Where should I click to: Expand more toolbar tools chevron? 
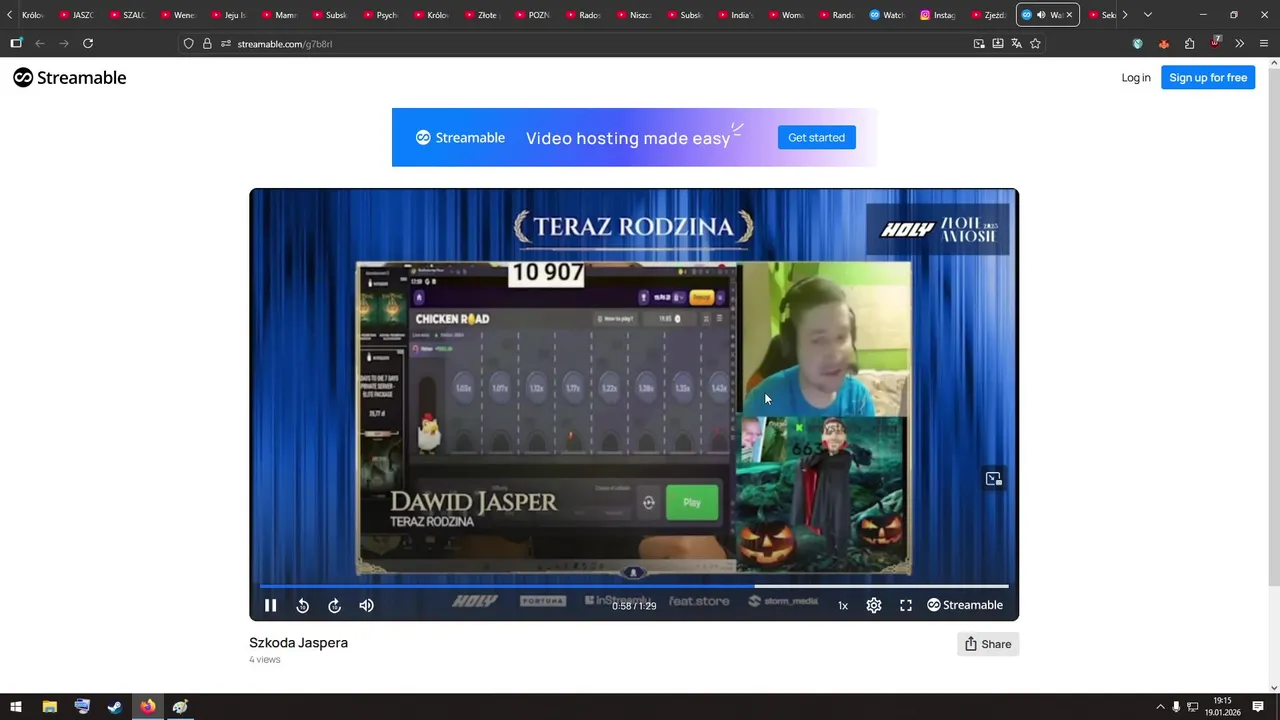click(1240, 43)
